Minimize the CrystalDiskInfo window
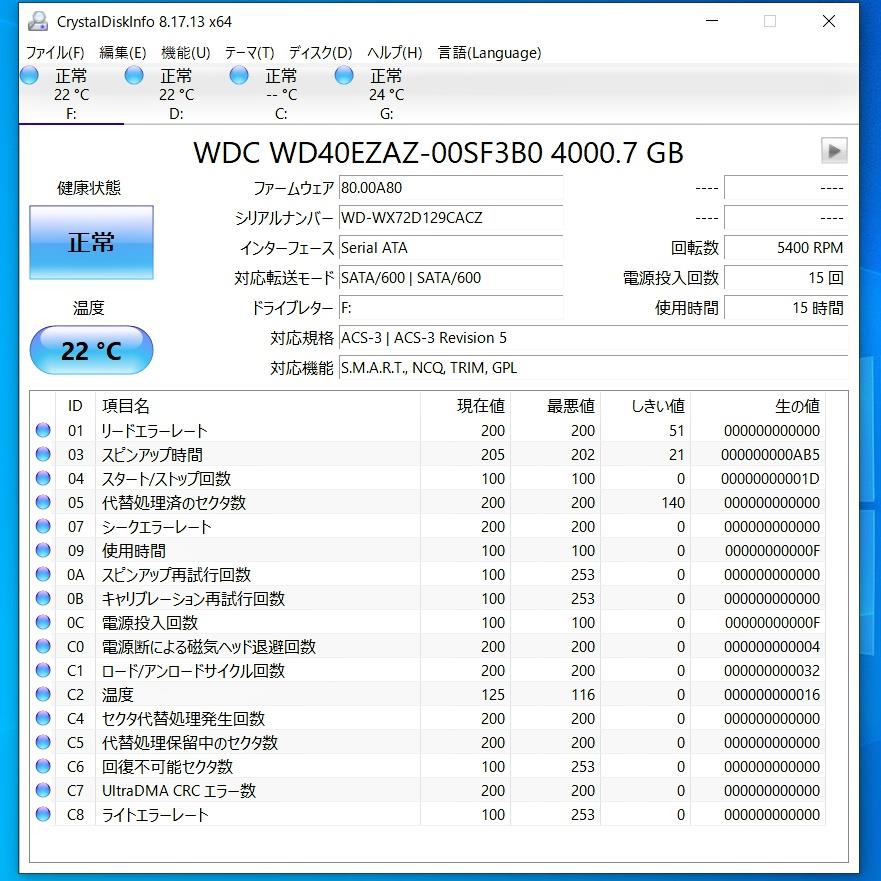The image size is (881, 881). click(x=712, y=21)
